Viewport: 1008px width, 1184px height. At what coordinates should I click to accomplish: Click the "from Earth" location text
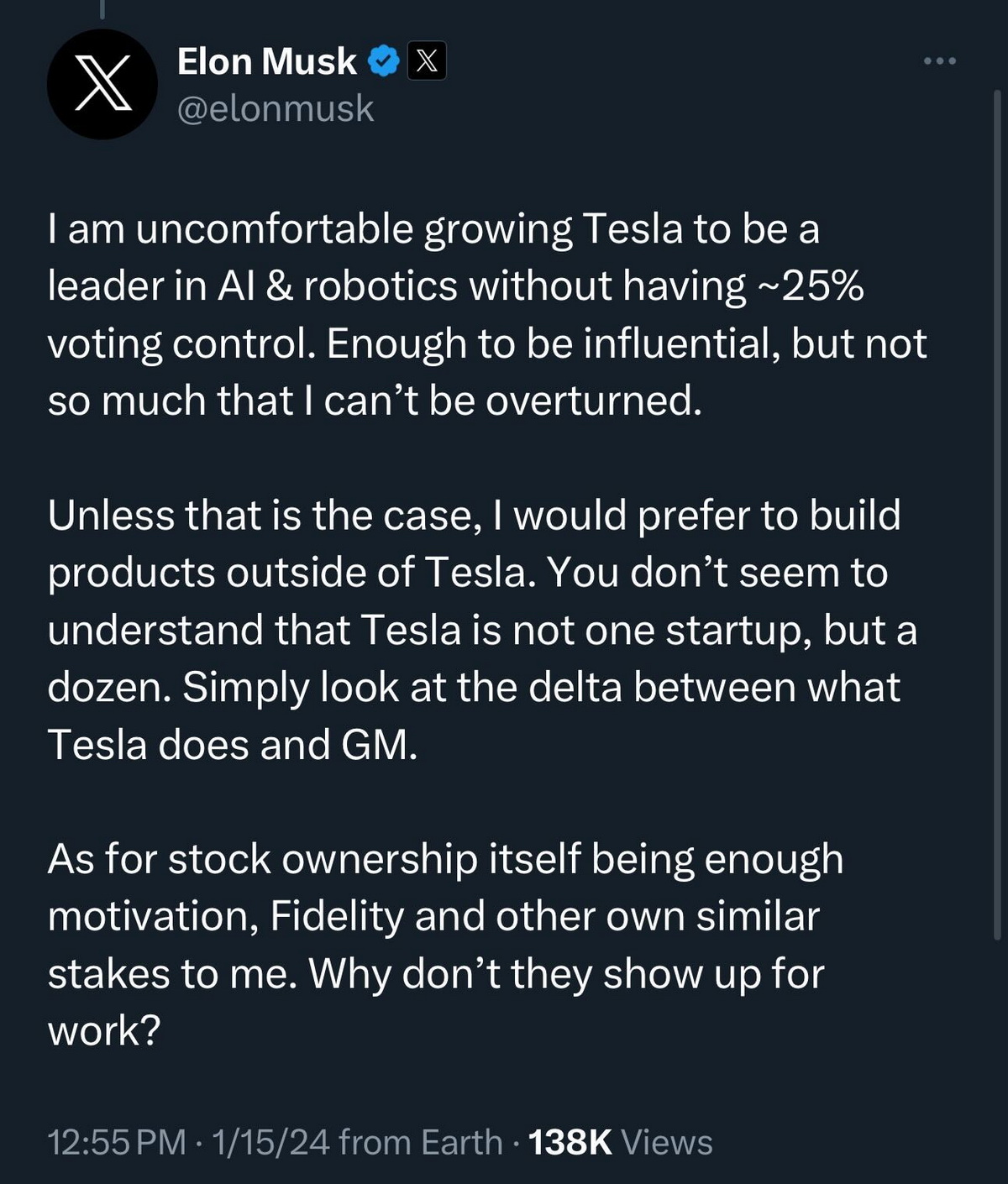(421, 1142)
